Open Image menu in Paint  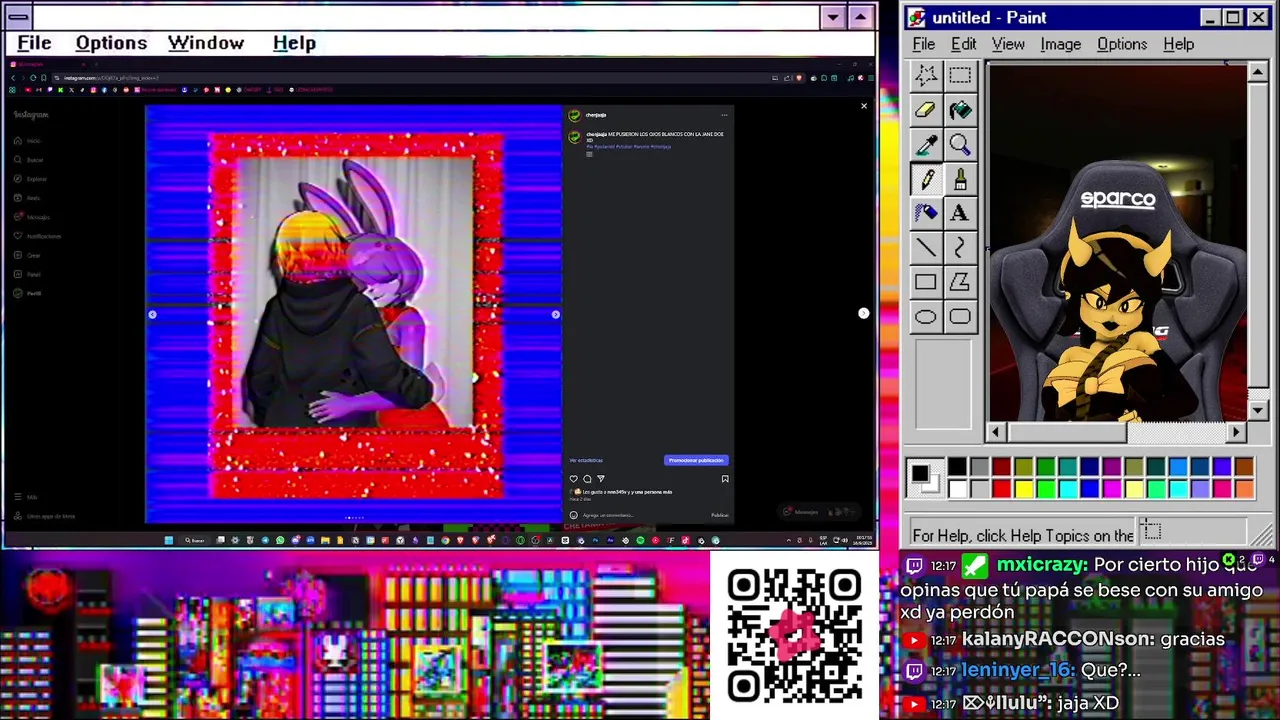click(1060, 44)
